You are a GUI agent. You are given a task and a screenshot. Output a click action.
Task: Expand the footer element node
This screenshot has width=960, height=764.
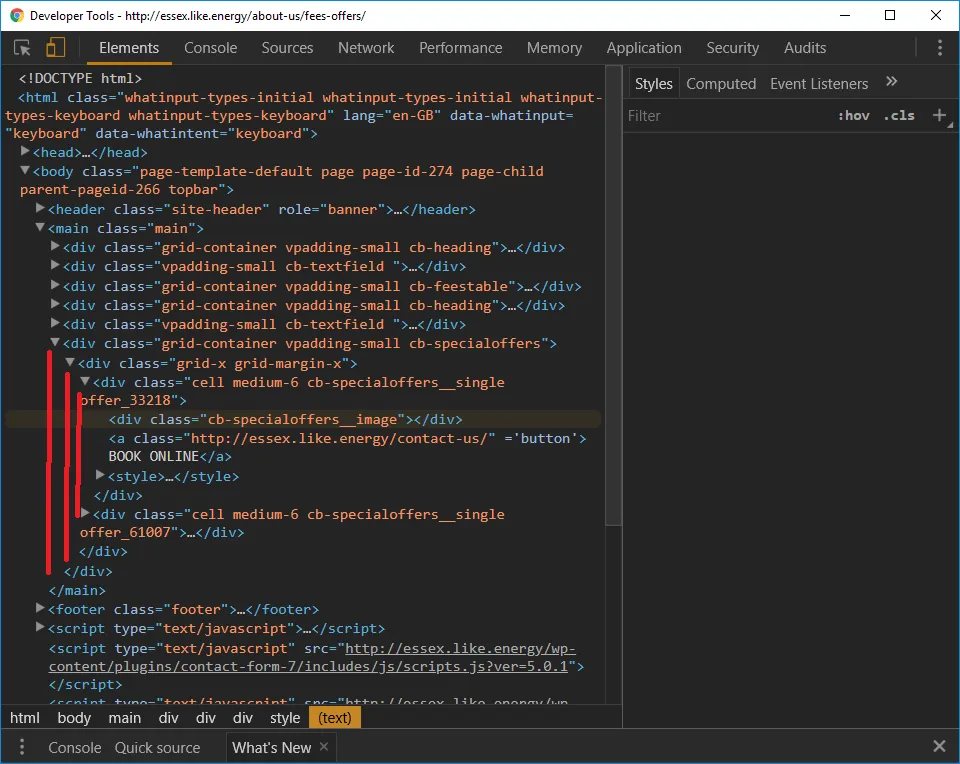coord(41,609)
